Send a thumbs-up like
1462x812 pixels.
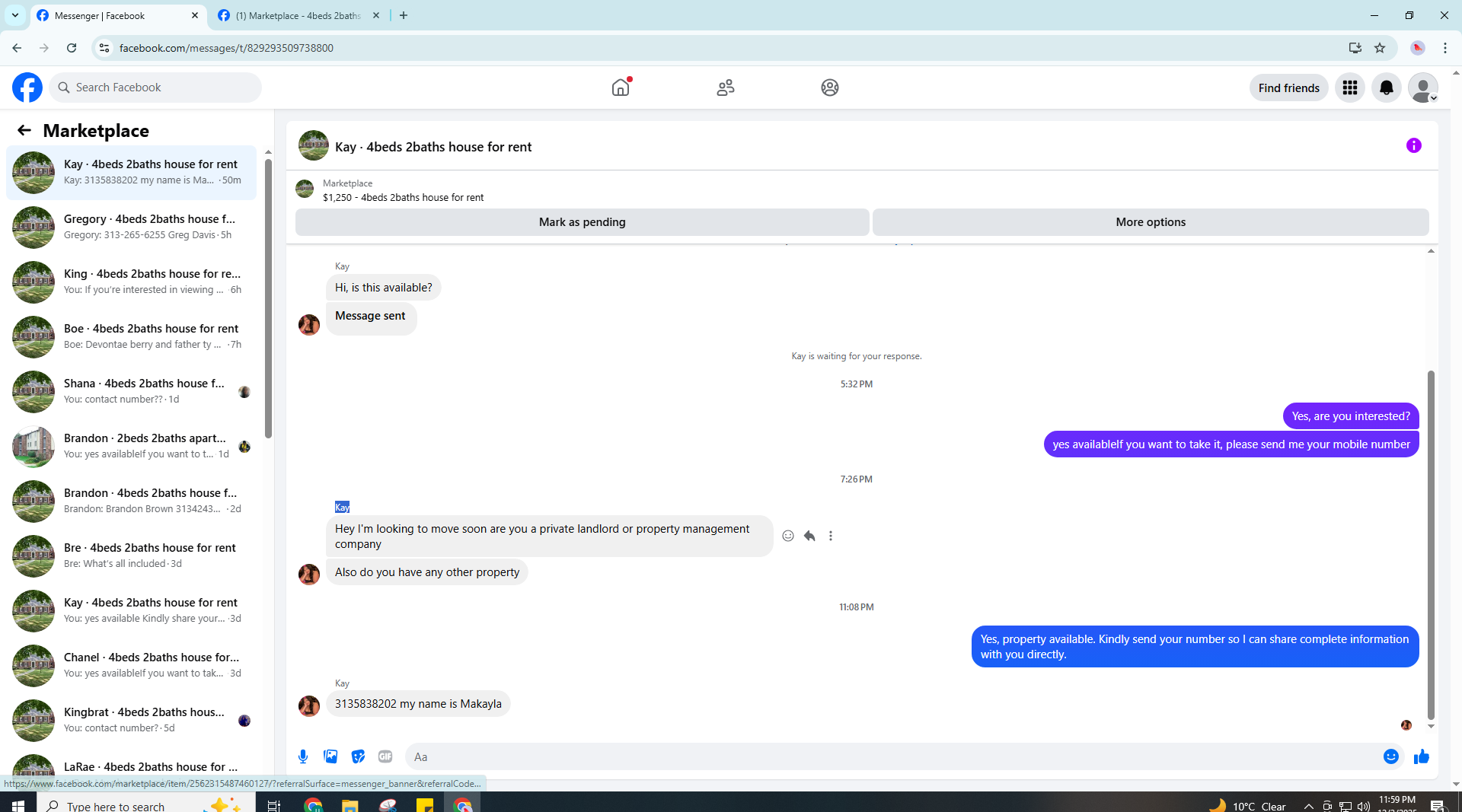point(1422,756)
